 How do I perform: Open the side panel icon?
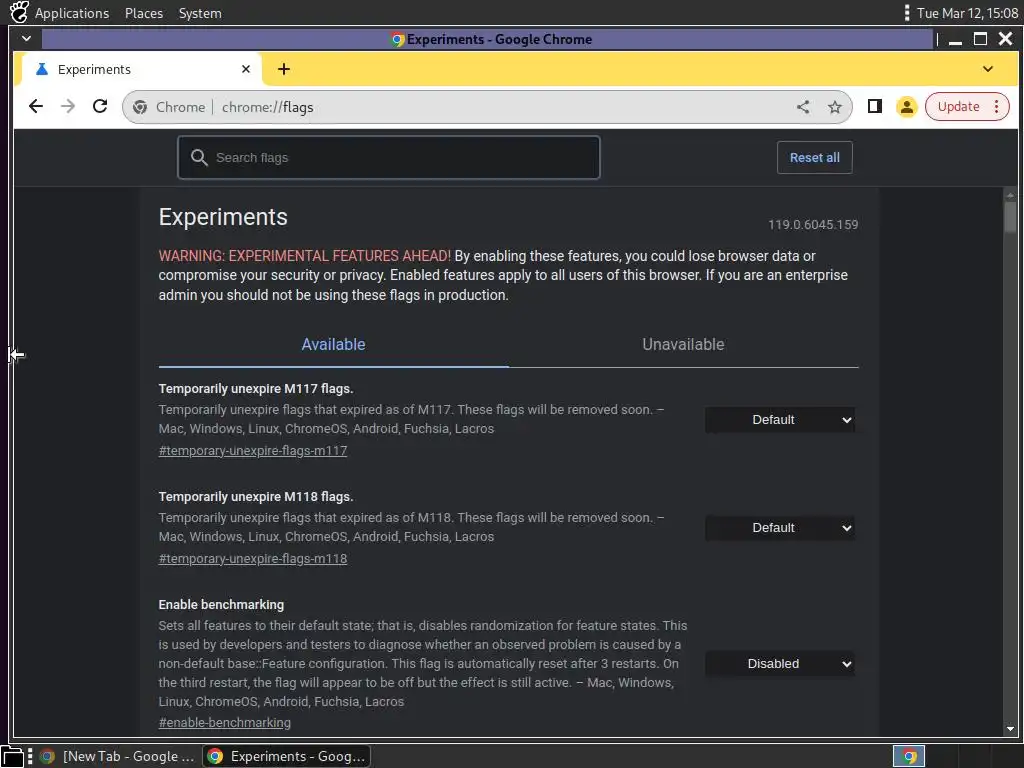coord(874,106)
